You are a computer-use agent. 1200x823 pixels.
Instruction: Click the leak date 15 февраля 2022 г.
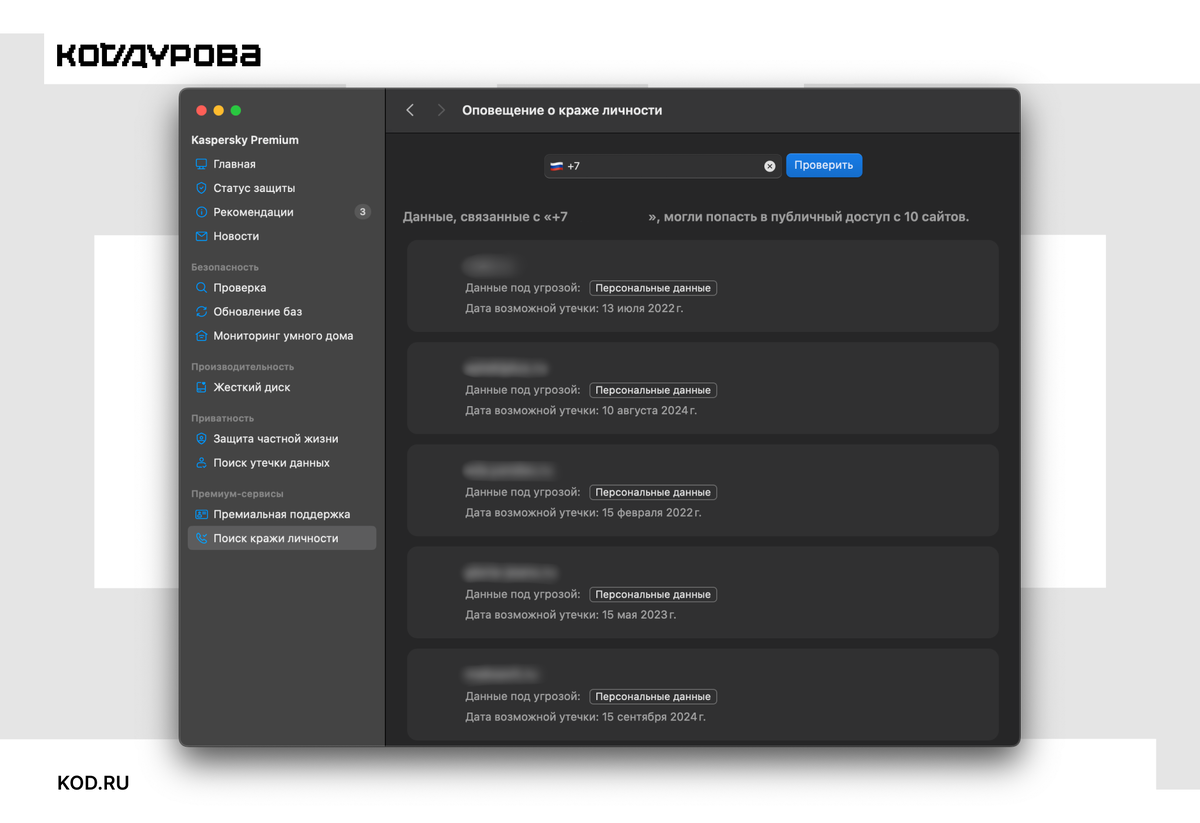coord(651,513)
